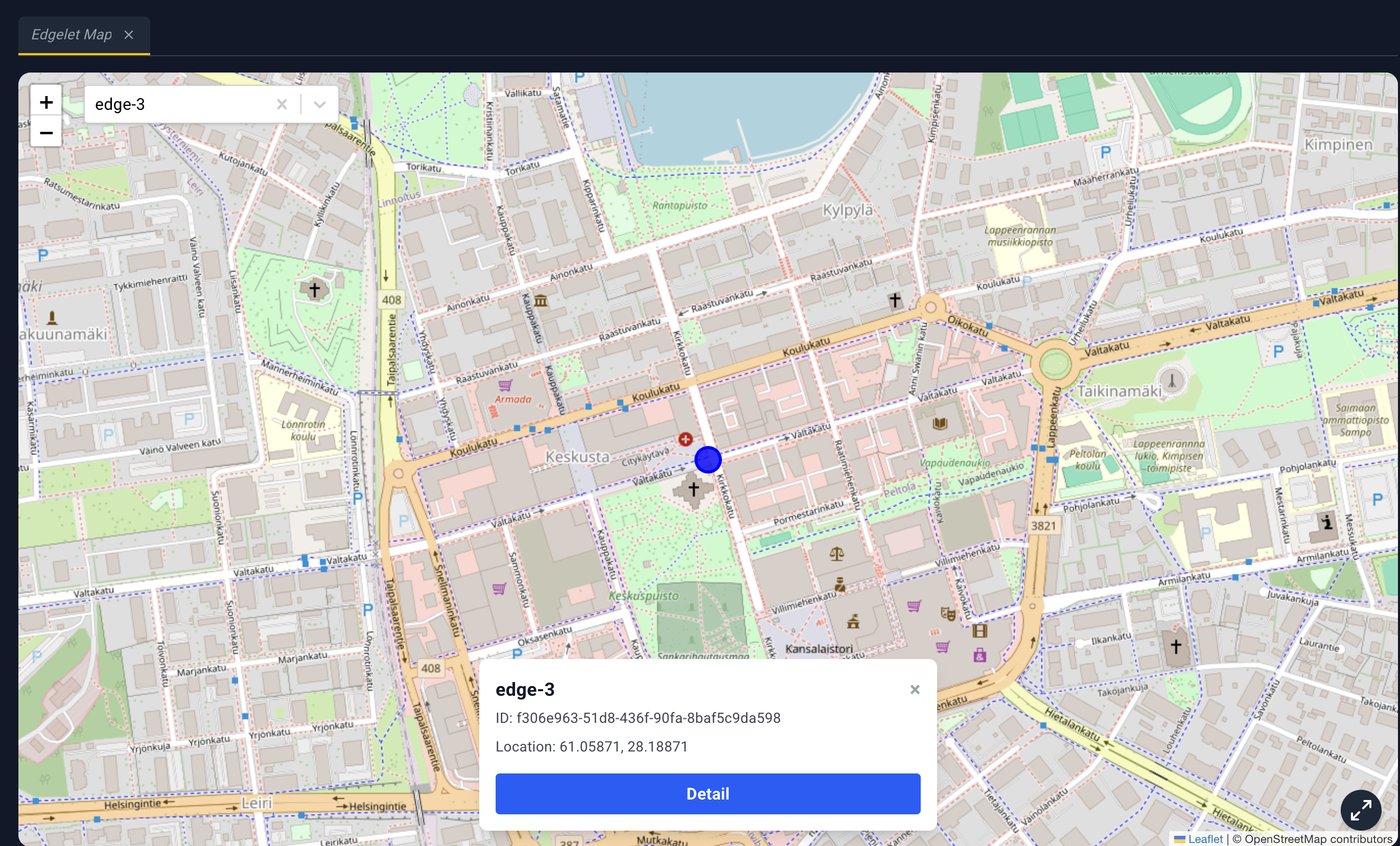The width and height of the screenshot is (1400, 846).
Task: Open the Leaflet attribution link
Action: (1205, 839)
